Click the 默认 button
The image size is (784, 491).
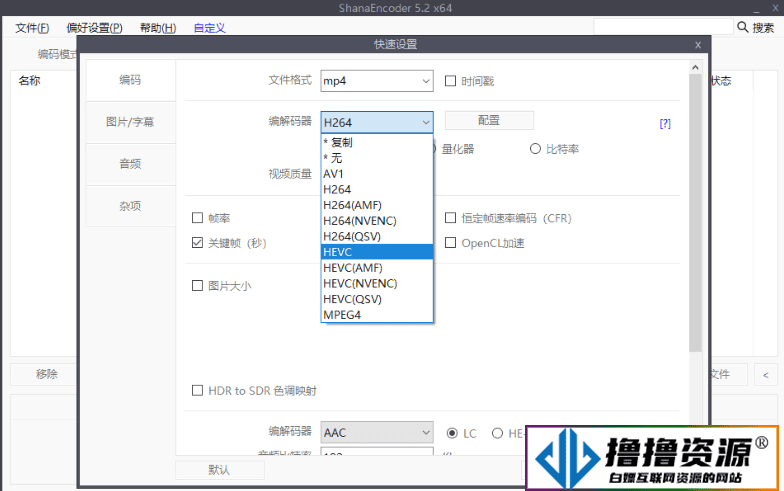220,470
